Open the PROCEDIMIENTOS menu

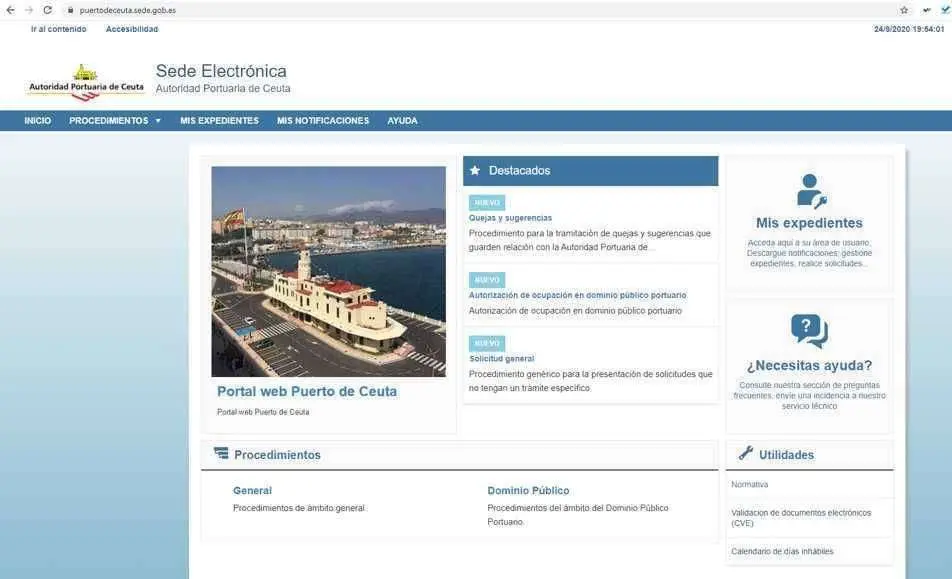pos(109,121)
